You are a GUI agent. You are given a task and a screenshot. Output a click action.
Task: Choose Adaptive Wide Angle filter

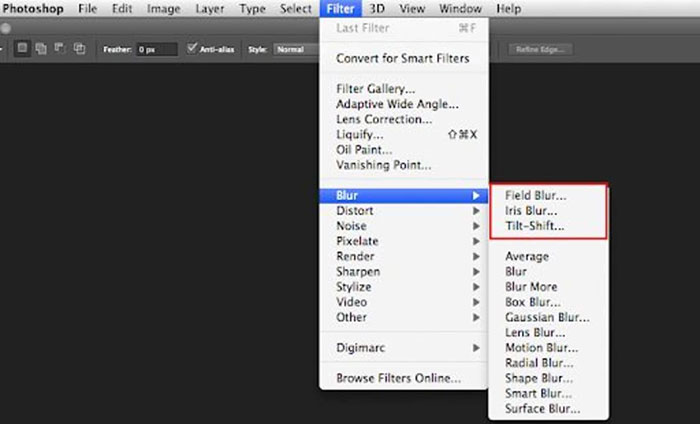pos(404,104)
